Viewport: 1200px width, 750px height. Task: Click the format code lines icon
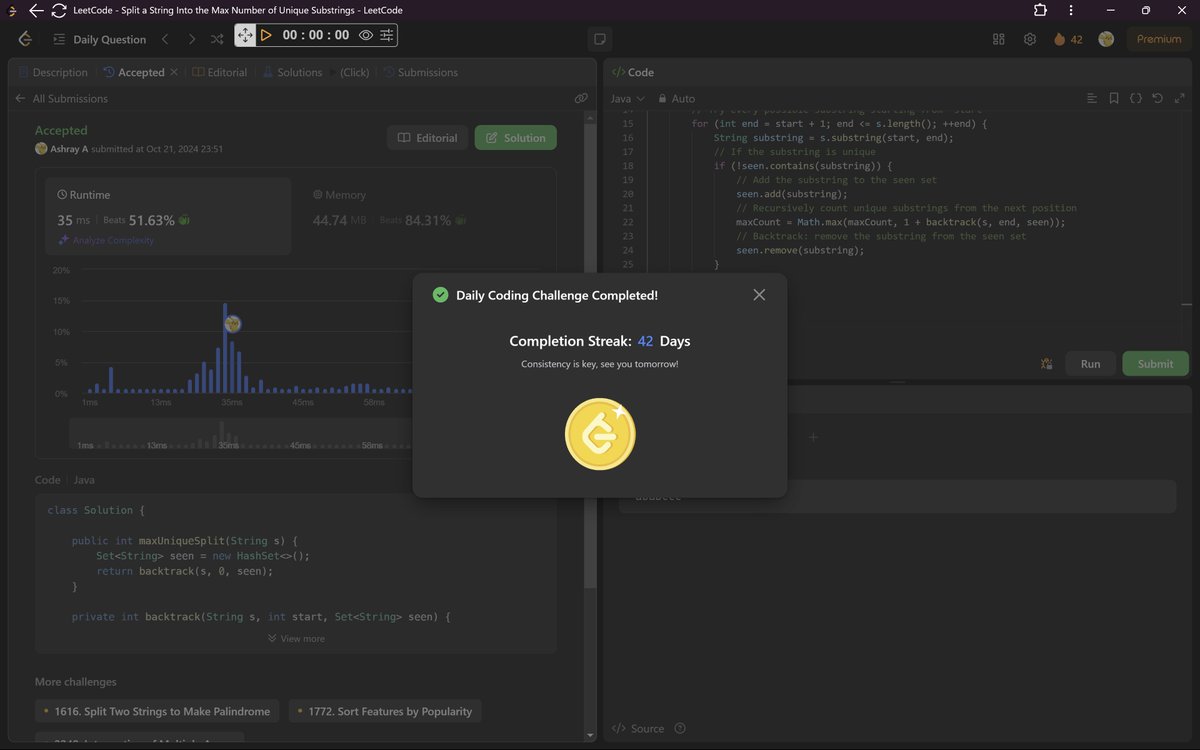click(1092, 98)
